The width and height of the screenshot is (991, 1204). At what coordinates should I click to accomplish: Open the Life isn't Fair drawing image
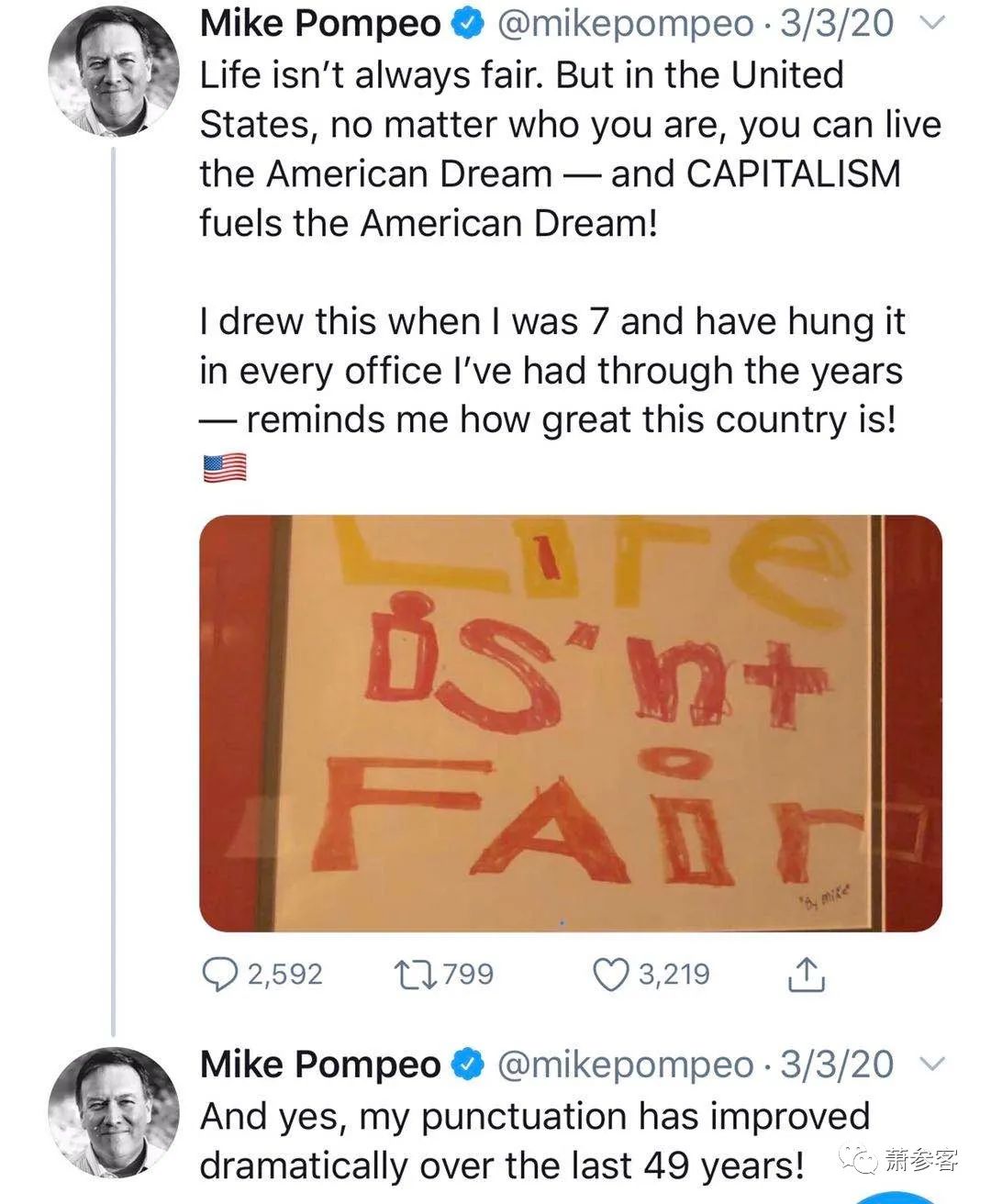[570, 723]
